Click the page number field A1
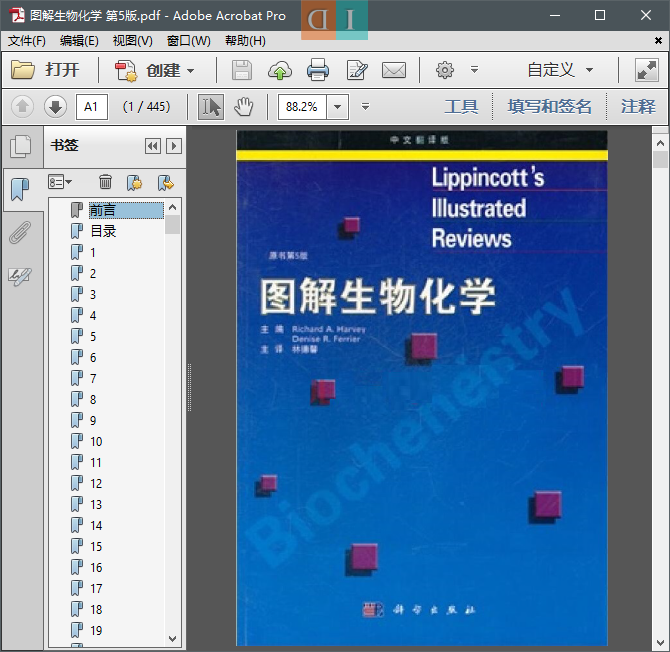 click(x=91, y=107)
